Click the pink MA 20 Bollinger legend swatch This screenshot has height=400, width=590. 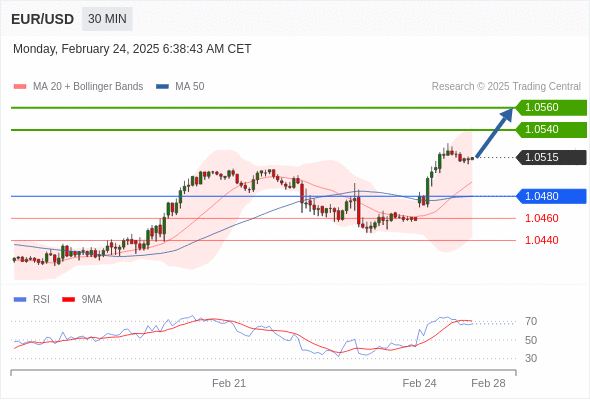click(x=20, y=87)
